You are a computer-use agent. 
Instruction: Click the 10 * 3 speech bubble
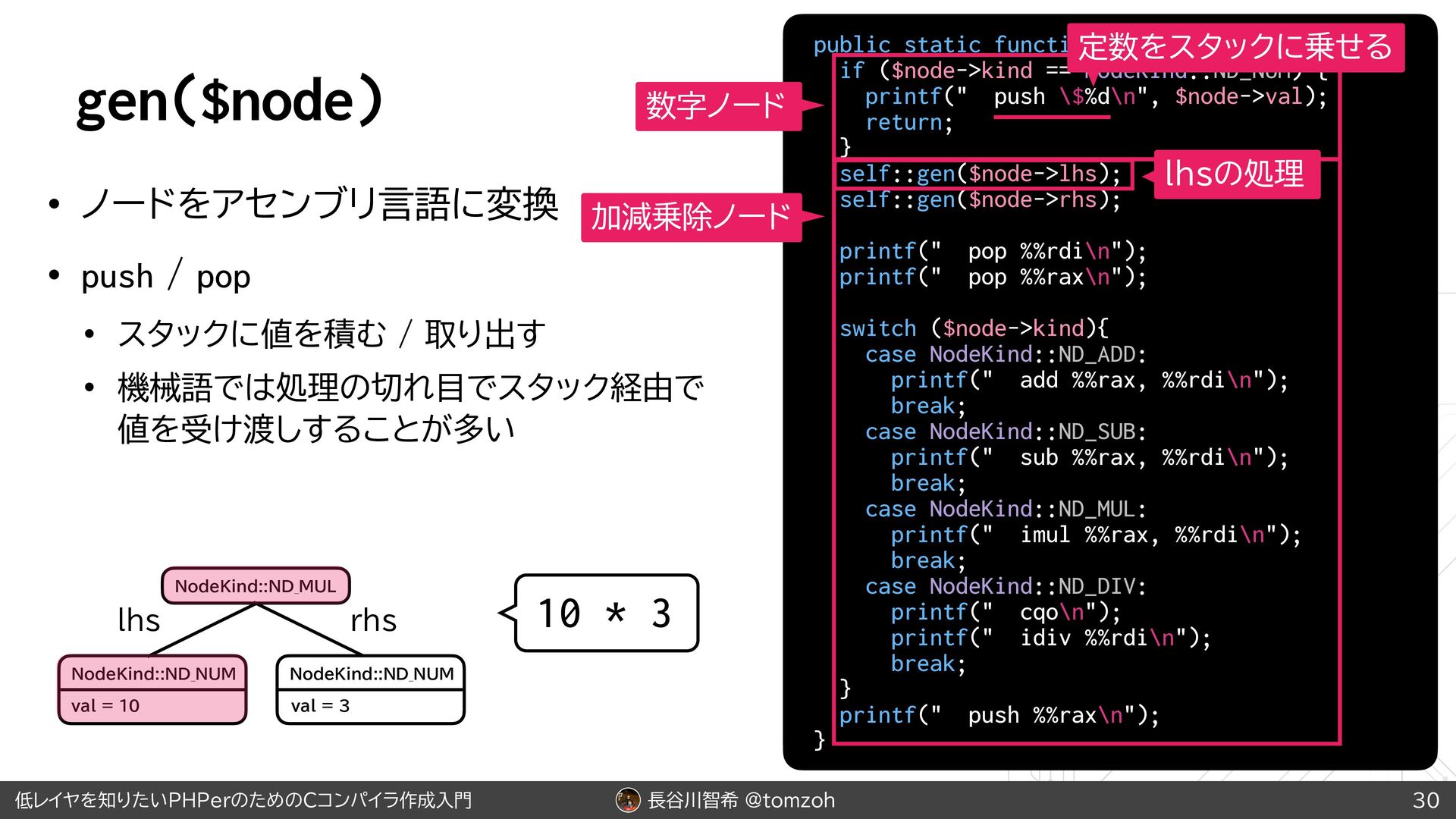point(605,613)
